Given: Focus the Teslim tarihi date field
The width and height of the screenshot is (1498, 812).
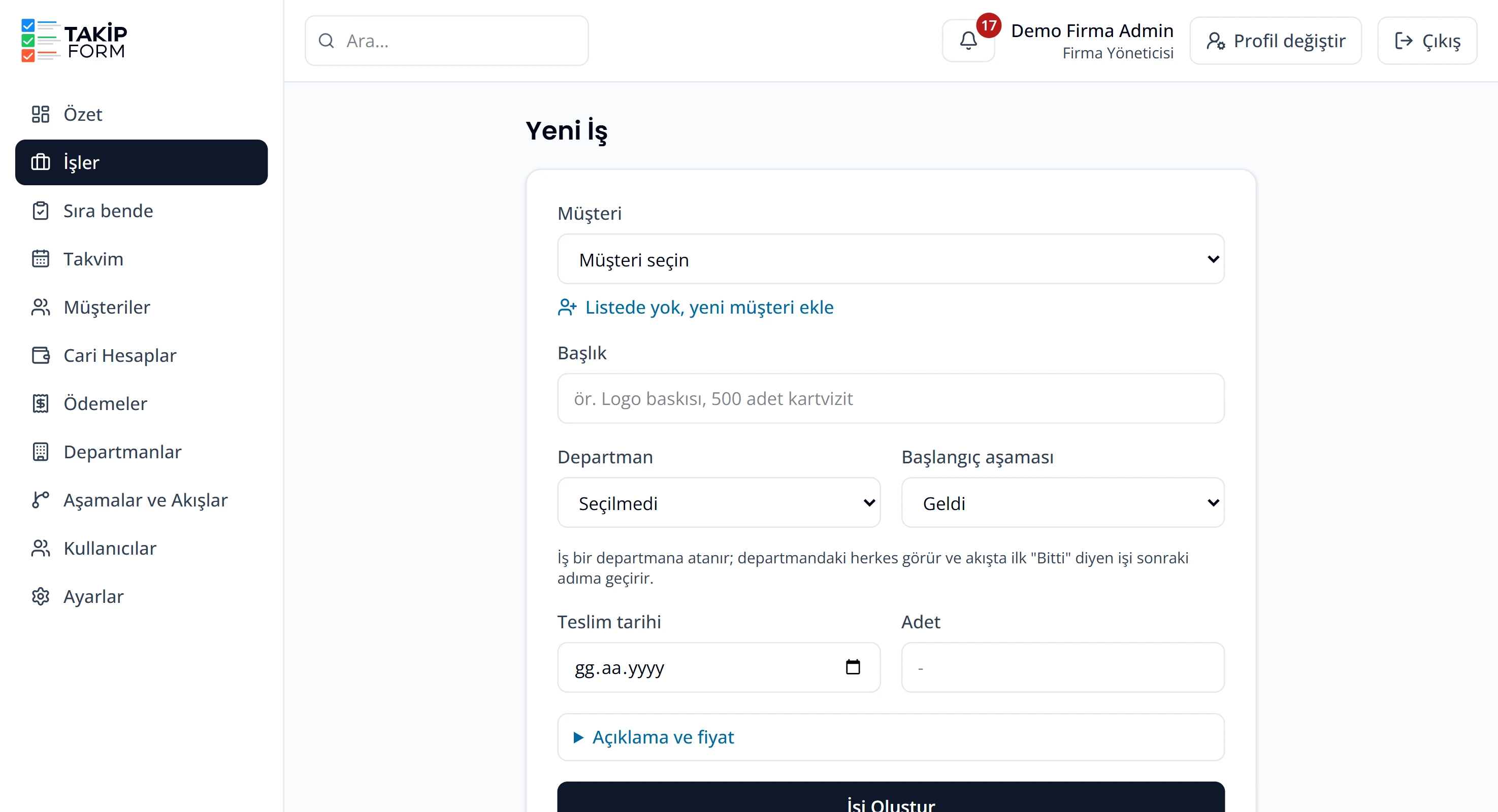Looking at the screenshot, I should coord(719,667).
